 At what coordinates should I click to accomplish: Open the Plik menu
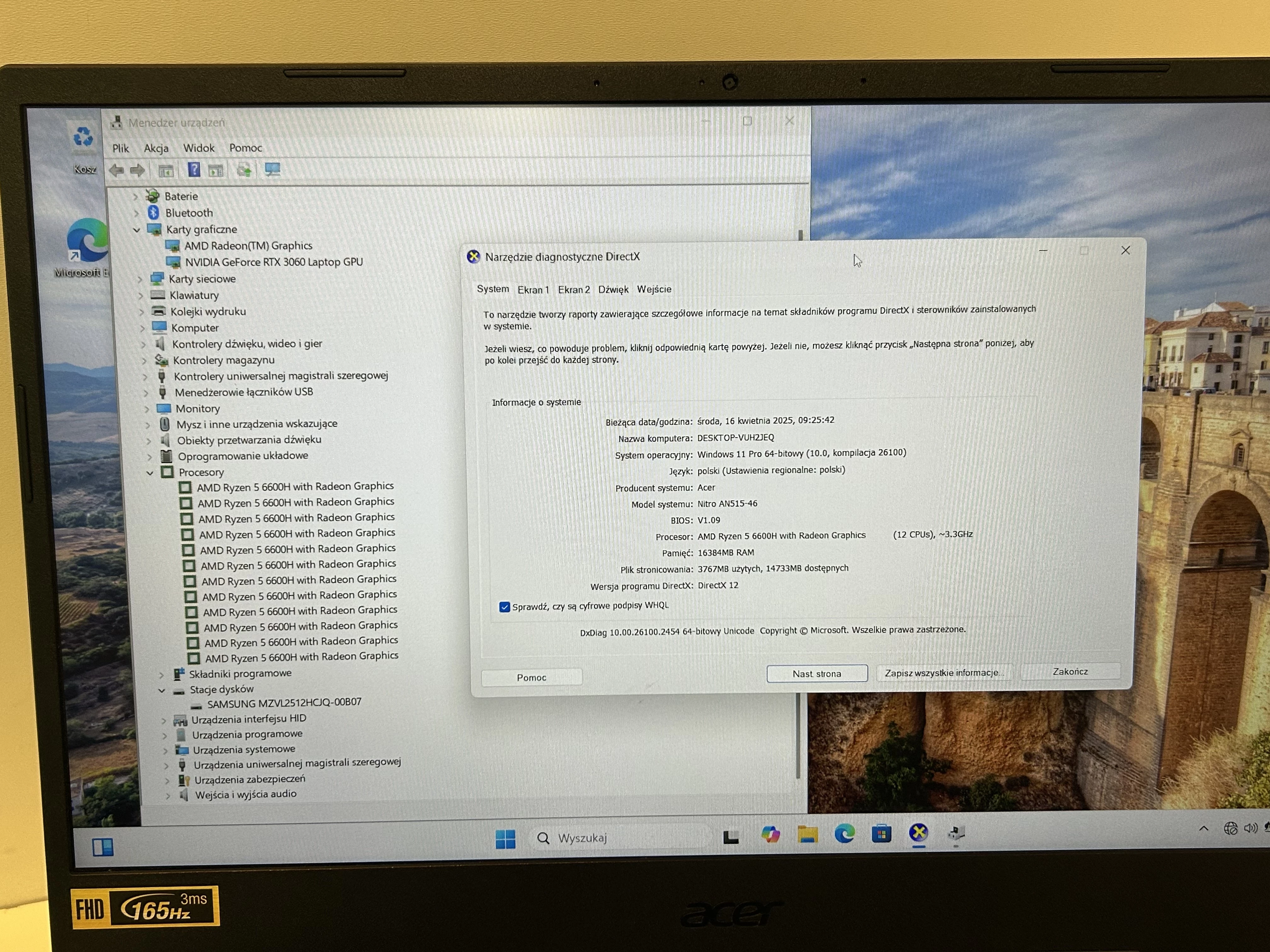click(x=121, y=149)
